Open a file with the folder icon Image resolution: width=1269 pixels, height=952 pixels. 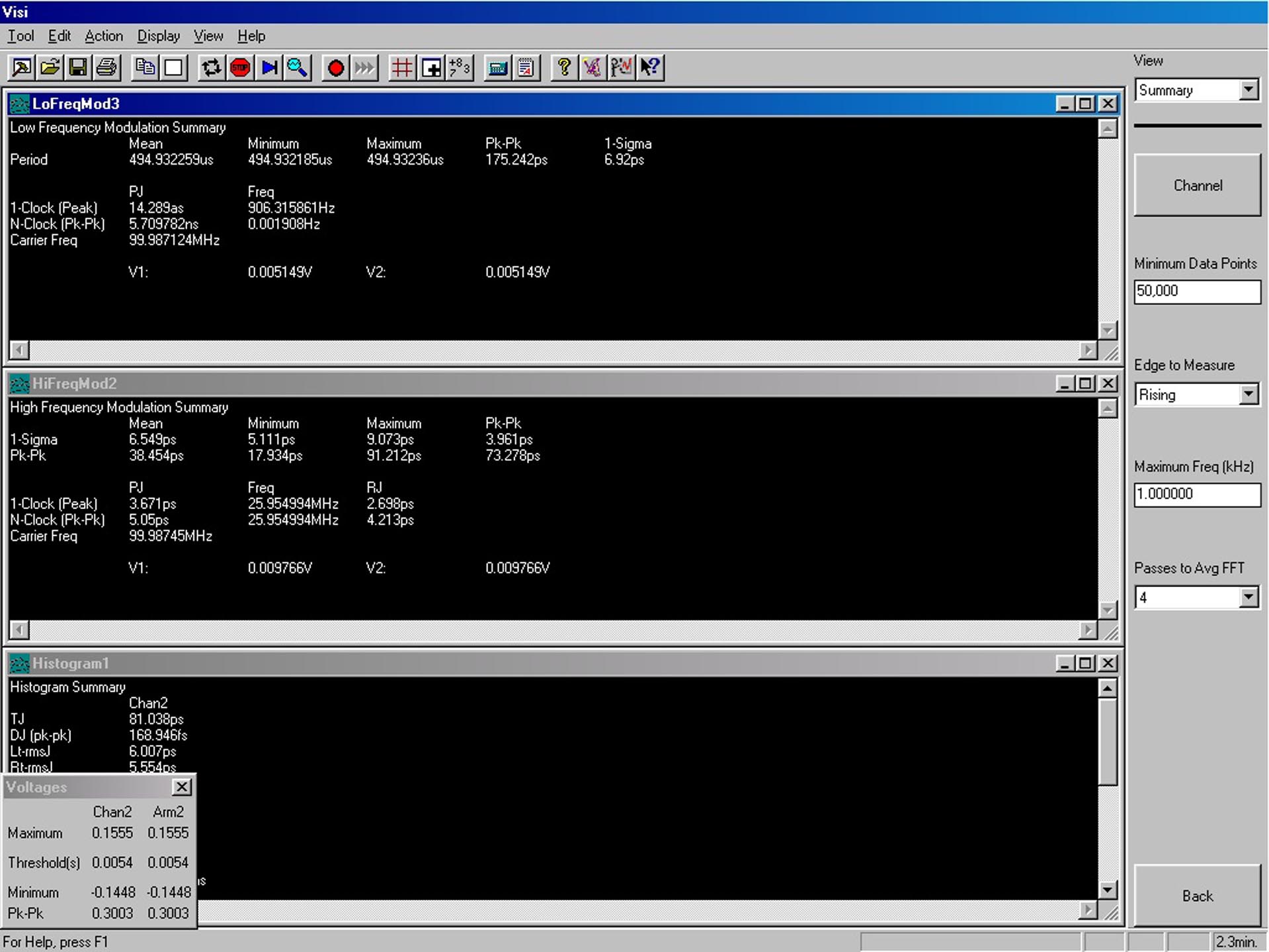pyautogui.click(x=50, y=67)
